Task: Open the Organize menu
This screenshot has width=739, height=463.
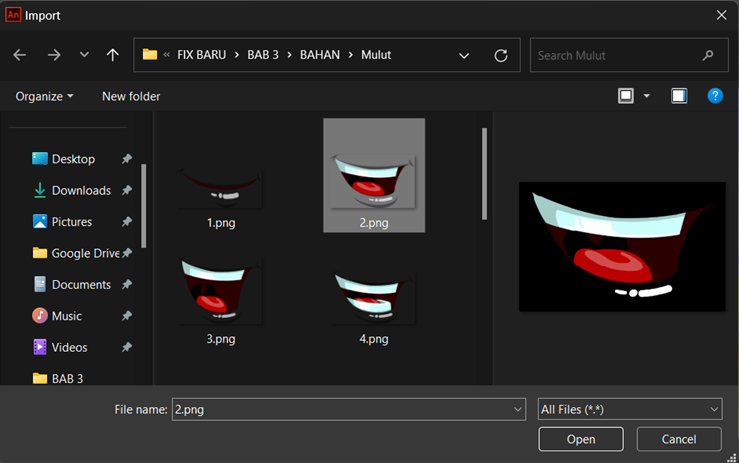Action: tap(44, 96)
